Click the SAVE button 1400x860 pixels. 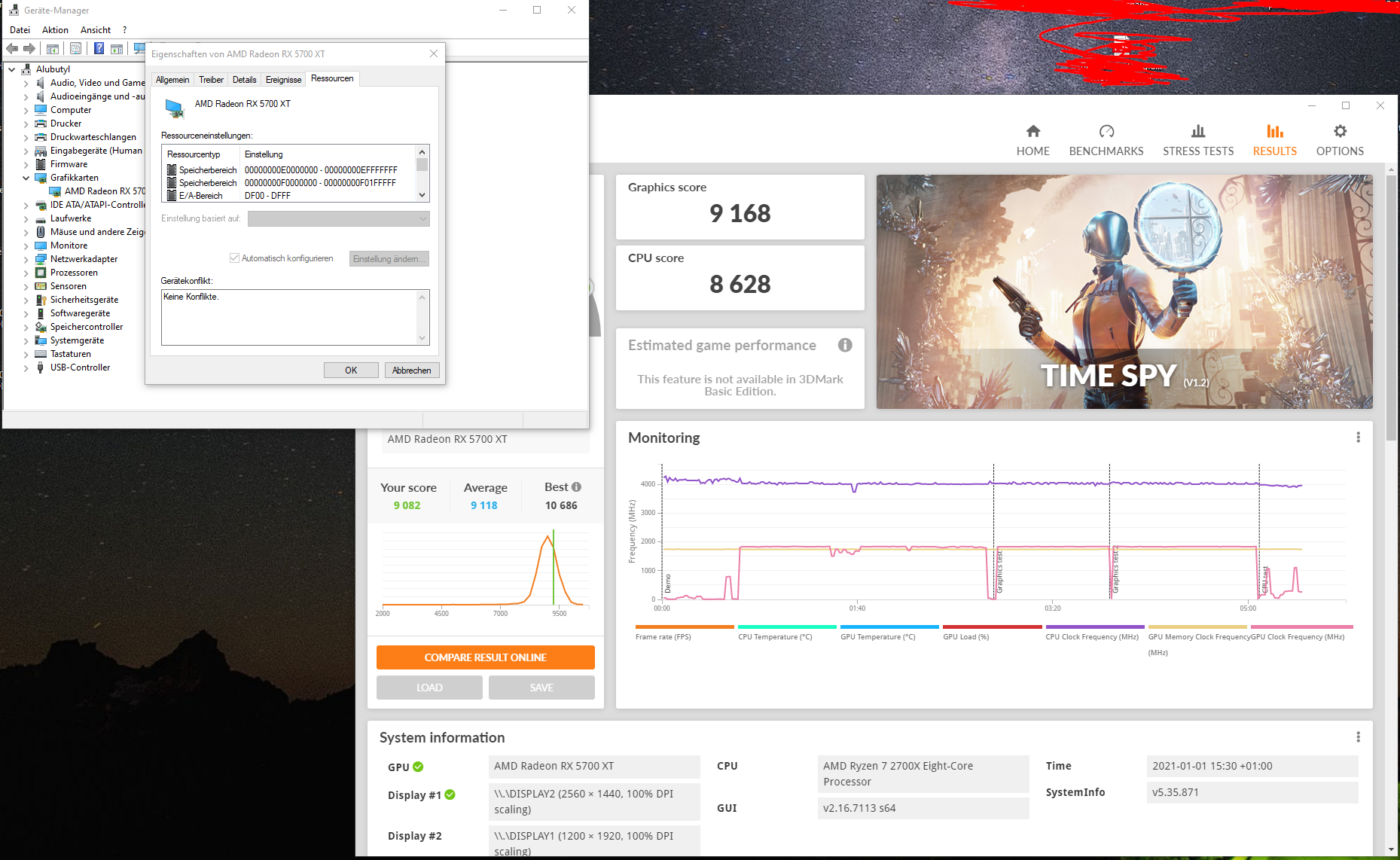[541, 688]
